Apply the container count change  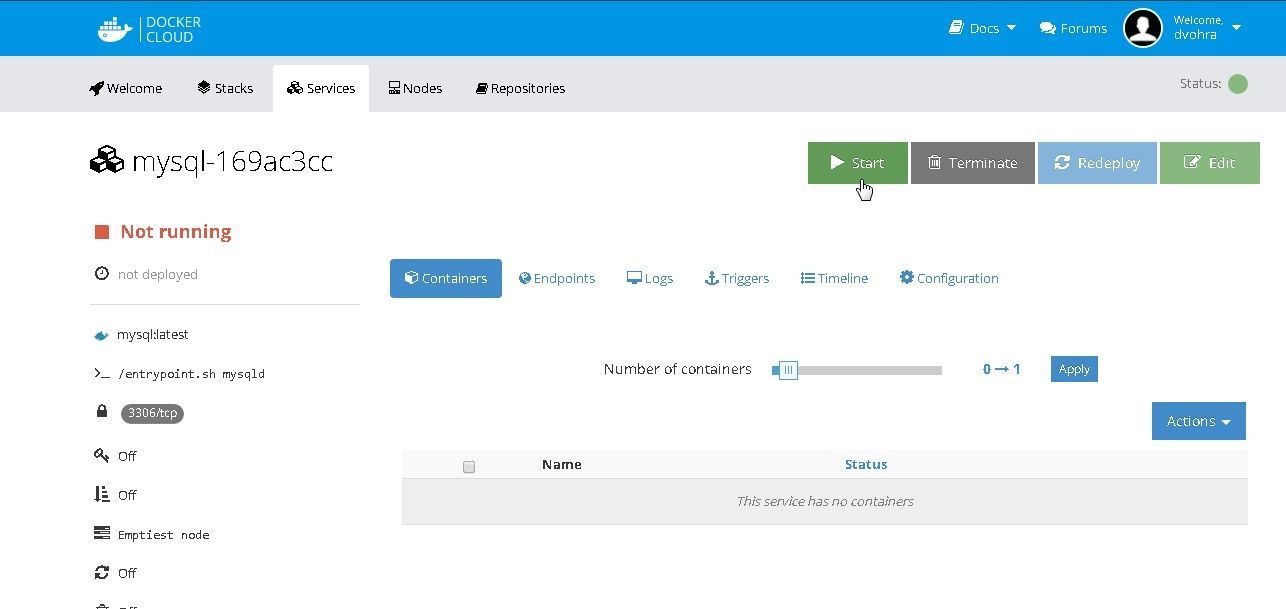1074,369
